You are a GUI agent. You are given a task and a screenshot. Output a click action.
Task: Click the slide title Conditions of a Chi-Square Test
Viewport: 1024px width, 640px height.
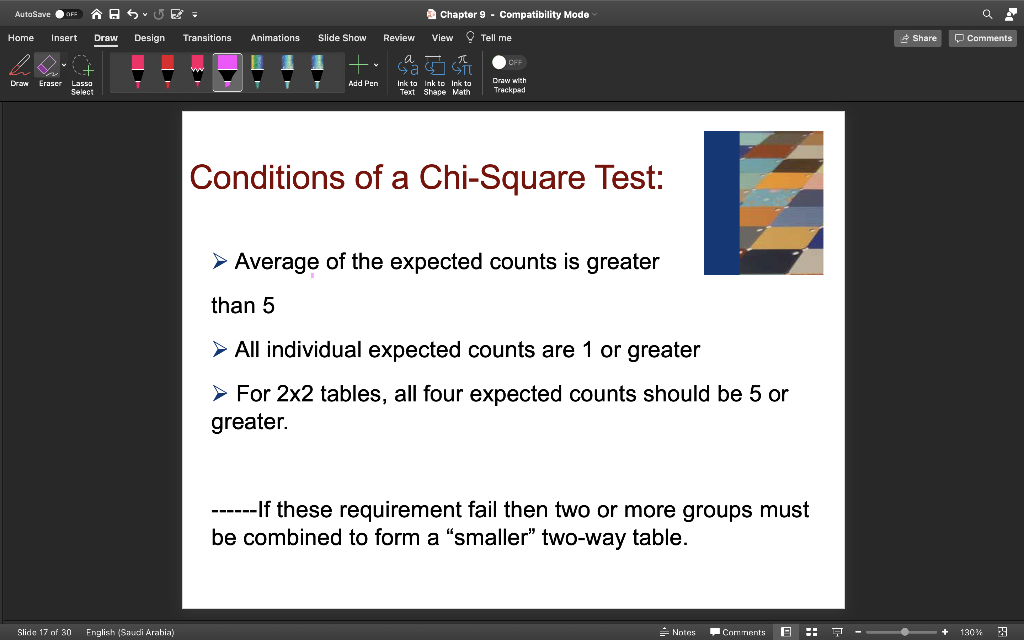click(x=426, y=178)
